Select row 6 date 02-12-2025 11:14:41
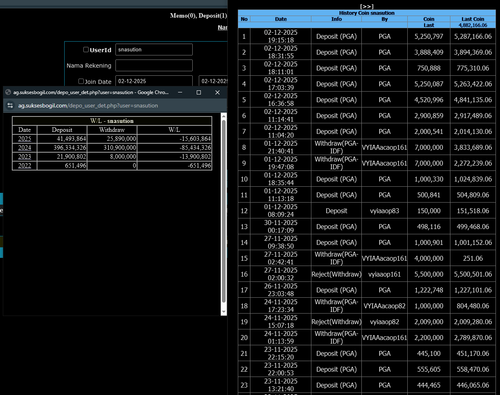500x395 pixels. point(281,116)
